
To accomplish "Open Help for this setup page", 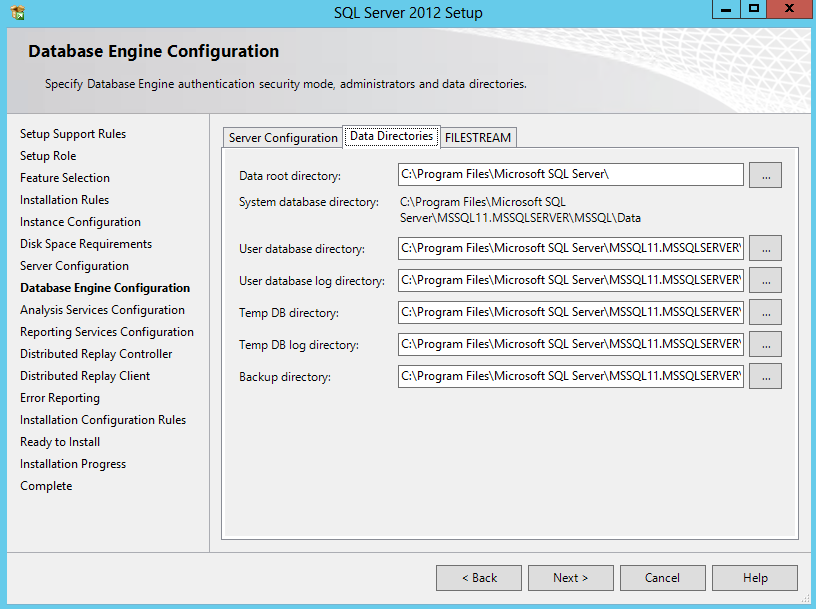I will 755,578.
